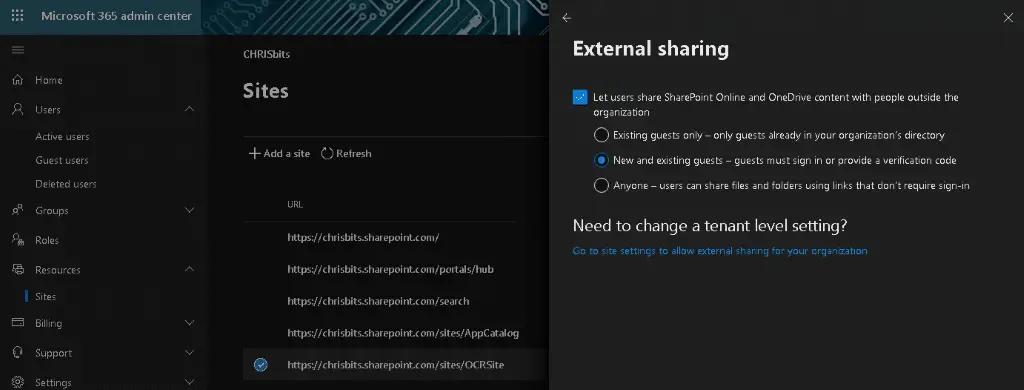Deselect the OCRSite row checkmark
The width and height of the screenshot is (1024, 390).
point(261,365)
